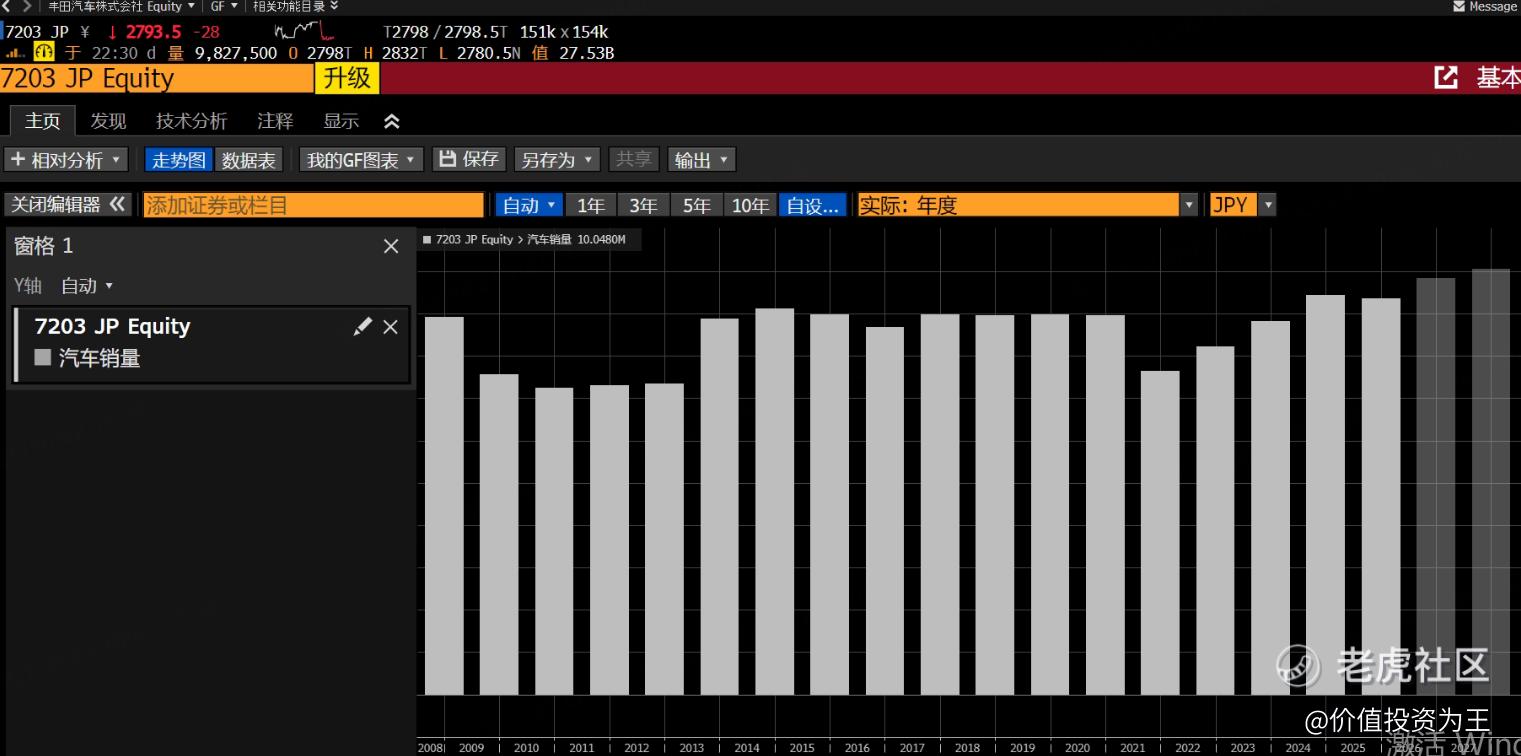1521x756 pixels.
Task: Collapse ribbon with double chevron up icon
Action: click(x=392, y=121)
